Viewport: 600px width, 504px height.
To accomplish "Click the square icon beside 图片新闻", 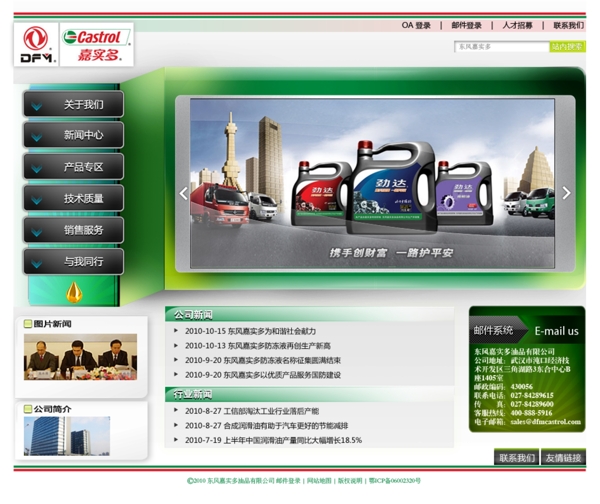I will click(28, 324).
